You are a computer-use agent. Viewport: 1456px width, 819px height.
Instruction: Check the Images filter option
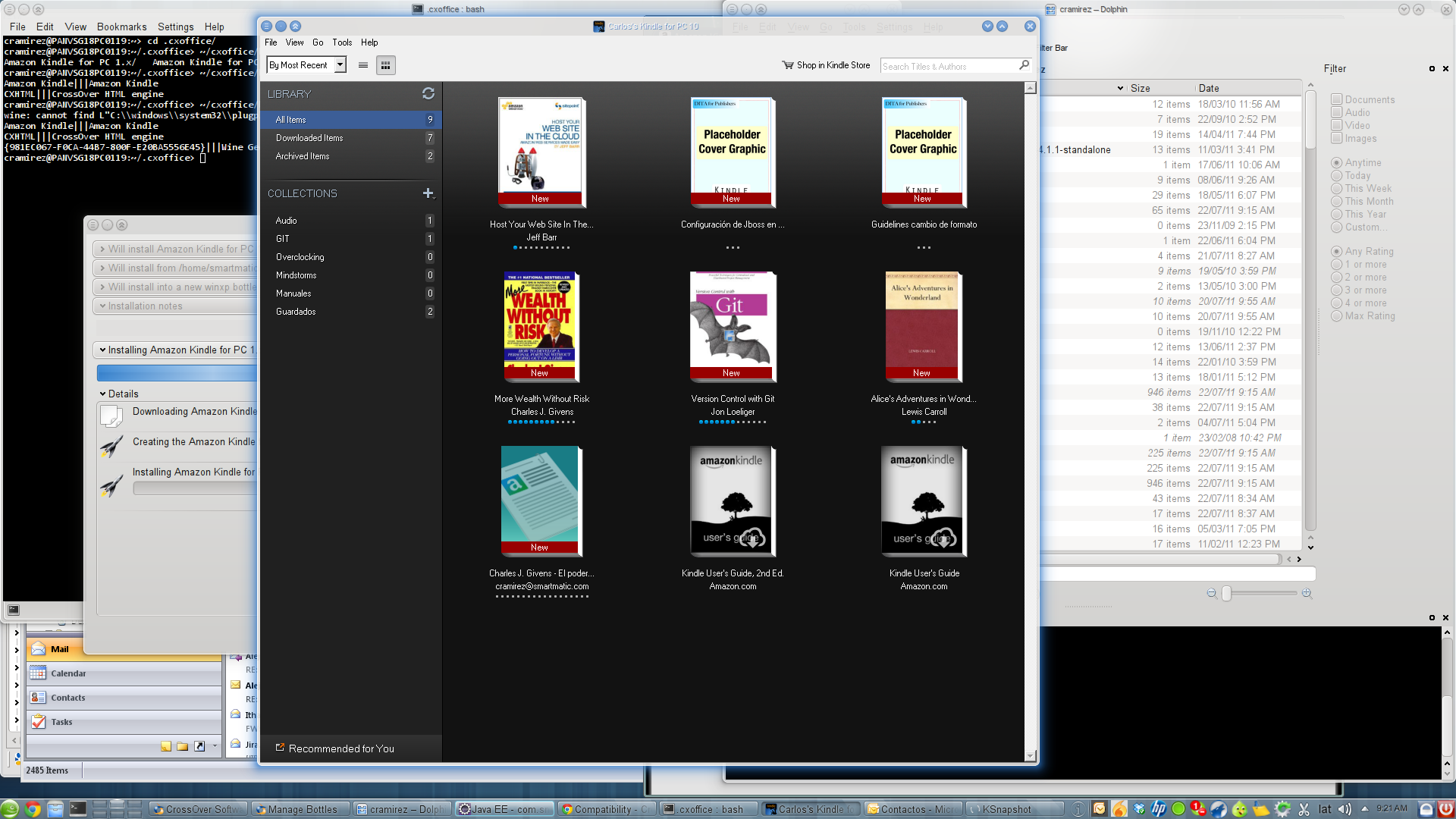coord(1336,139)
